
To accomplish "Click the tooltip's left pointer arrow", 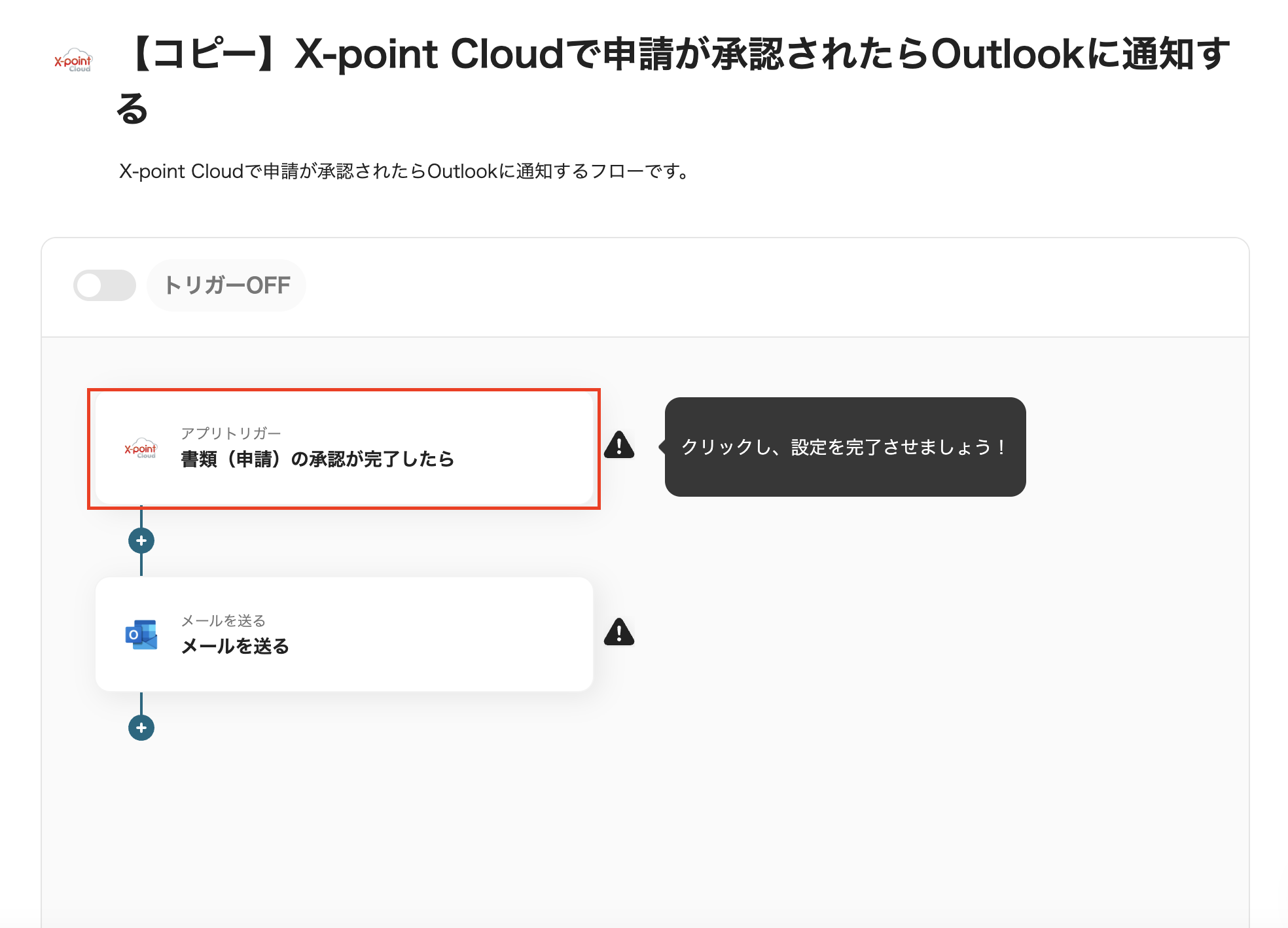I will 662,447.
